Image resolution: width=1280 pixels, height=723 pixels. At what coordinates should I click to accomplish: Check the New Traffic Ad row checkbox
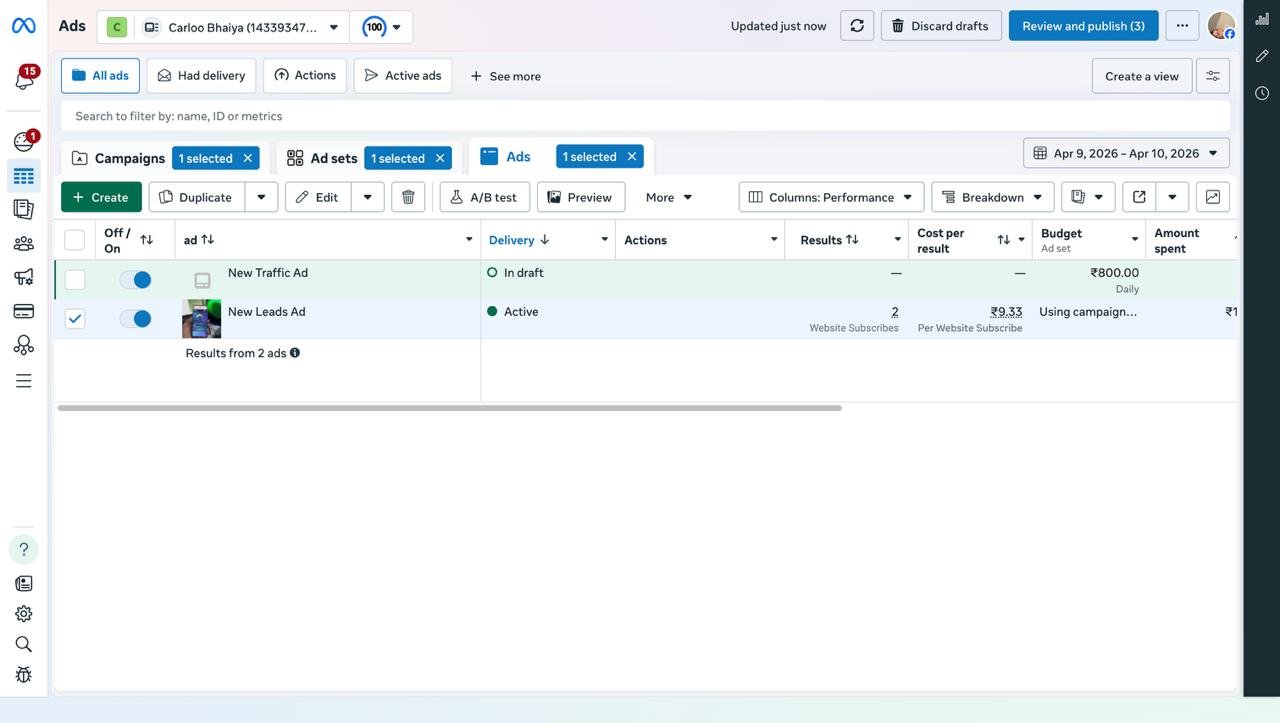[75, 280]
